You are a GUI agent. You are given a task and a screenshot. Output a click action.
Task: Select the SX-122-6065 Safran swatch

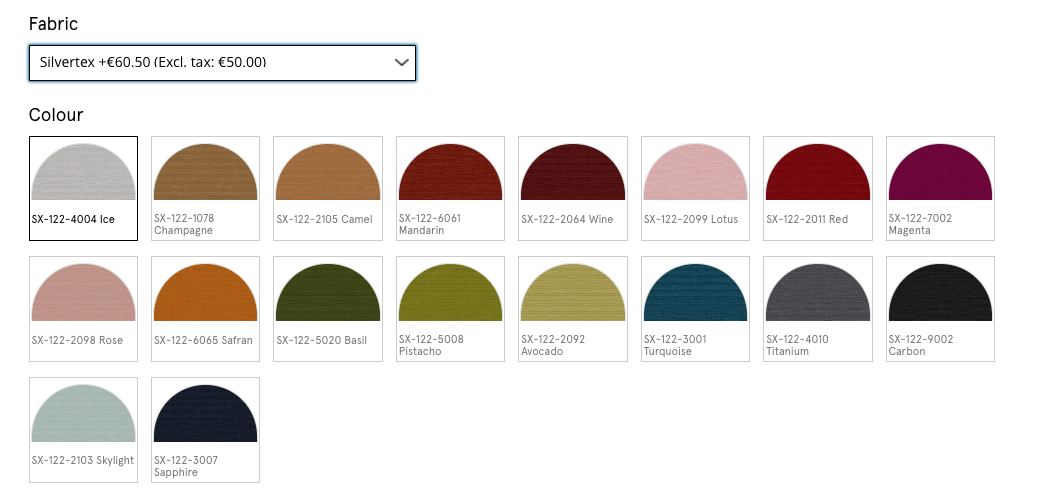click(206, 309)
